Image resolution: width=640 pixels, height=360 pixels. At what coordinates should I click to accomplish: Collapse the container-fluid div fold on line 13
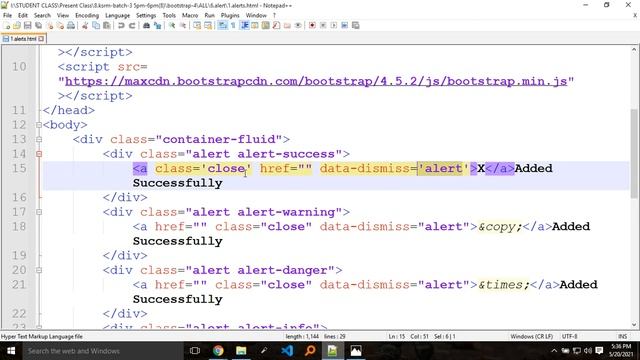pos(39,140)
